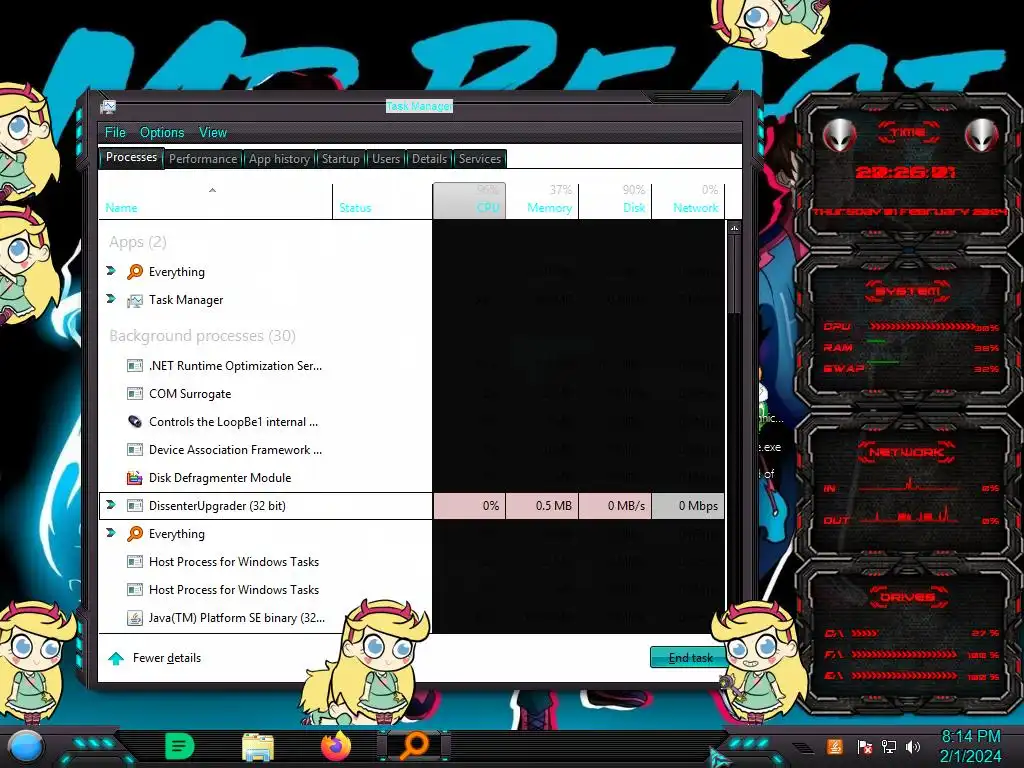1024x768 pixels.
Task: Open Everything search from taskbar
Action: [x=414, y=746]
